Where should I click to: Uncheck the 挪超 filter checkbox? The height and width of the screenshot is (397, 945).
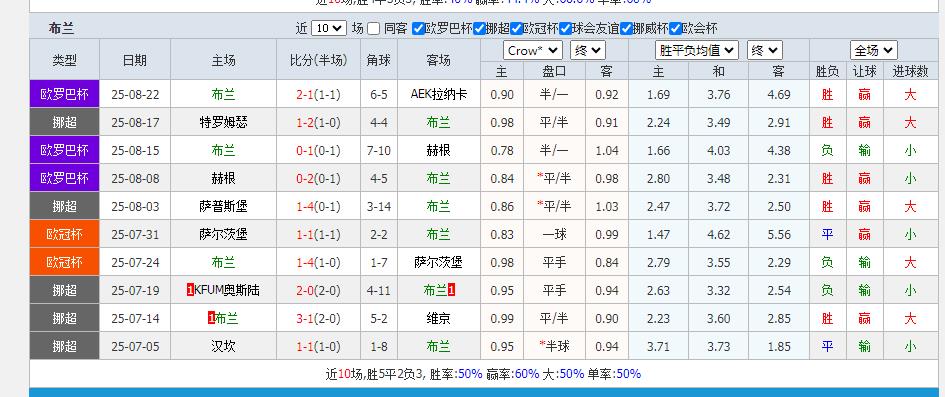pos(479,28)
